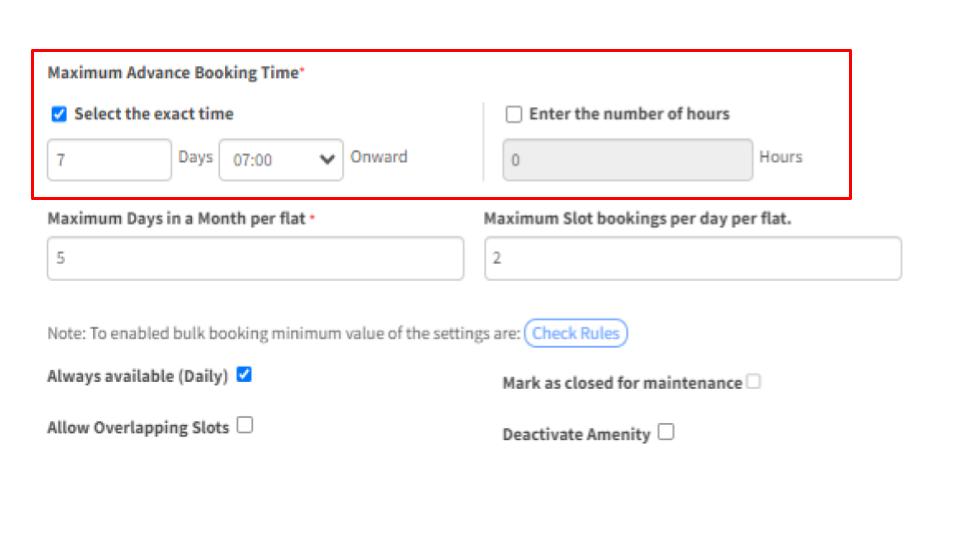Click the red asterisk beside Maximum Days label
960x540 pixels.
[x=312, y=218]
